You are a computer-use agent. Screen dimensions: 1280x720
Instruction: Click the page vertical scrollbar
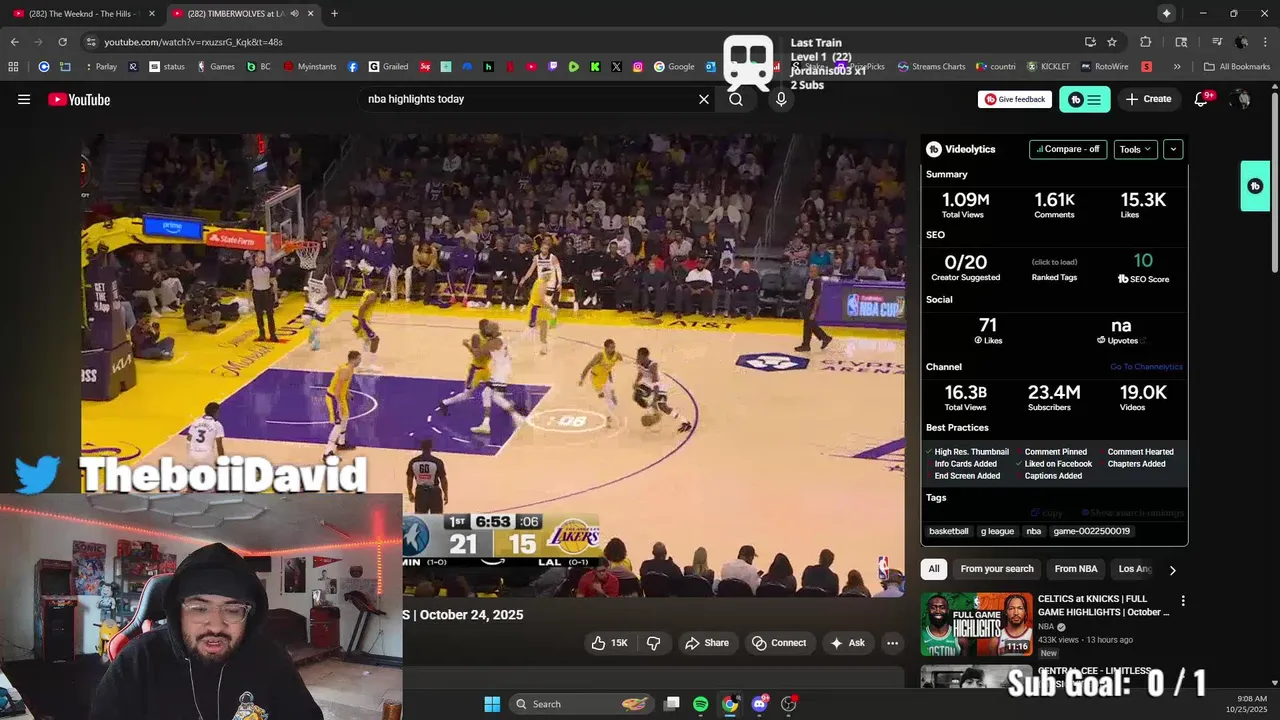click(1274, 180)
